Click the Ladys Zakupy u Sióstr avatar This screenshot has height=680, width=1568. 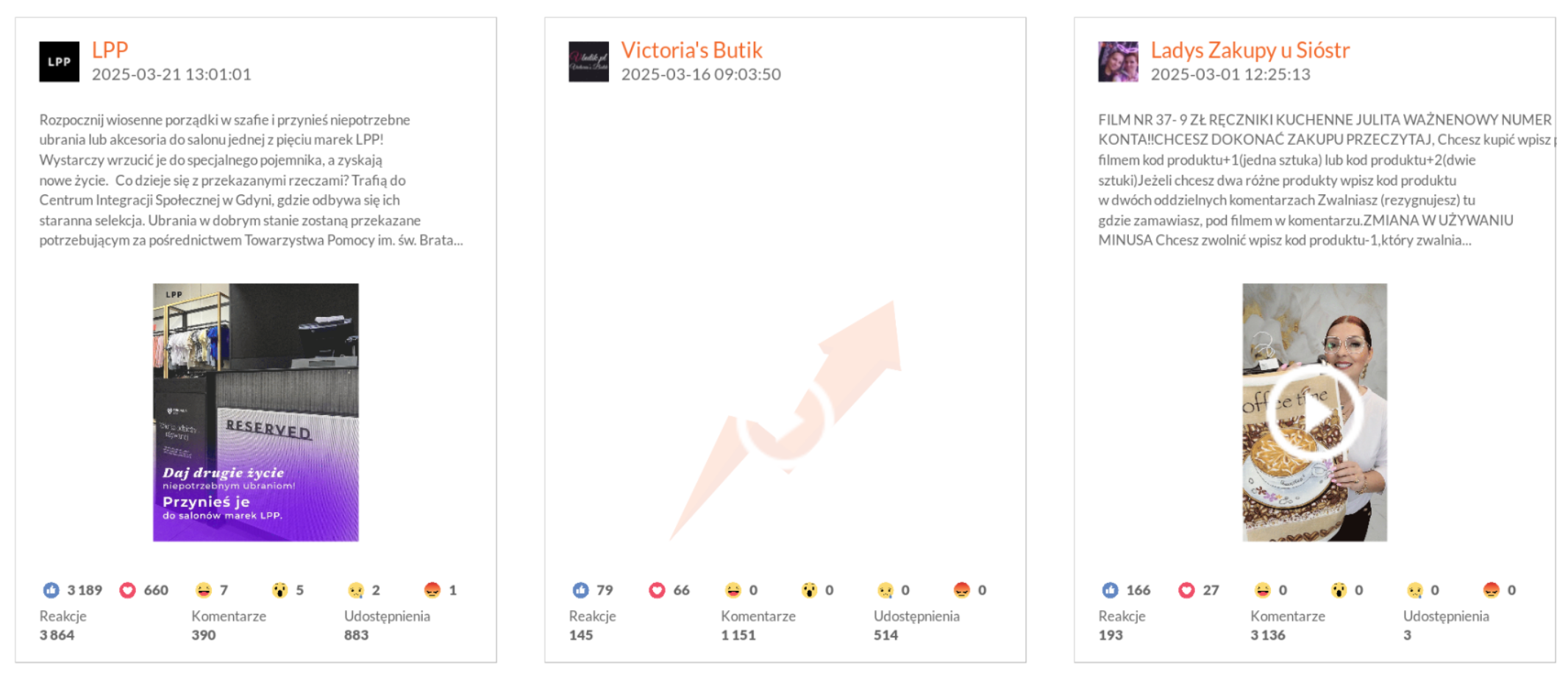(1118, 62)
